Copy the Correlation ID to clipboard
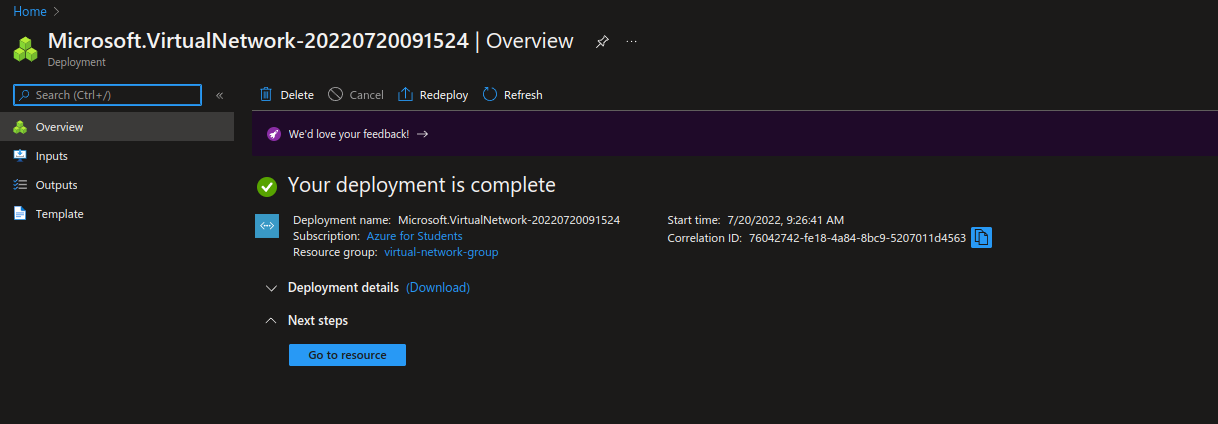The width and height of the screenshot is (1218, 424). [982, 238]
